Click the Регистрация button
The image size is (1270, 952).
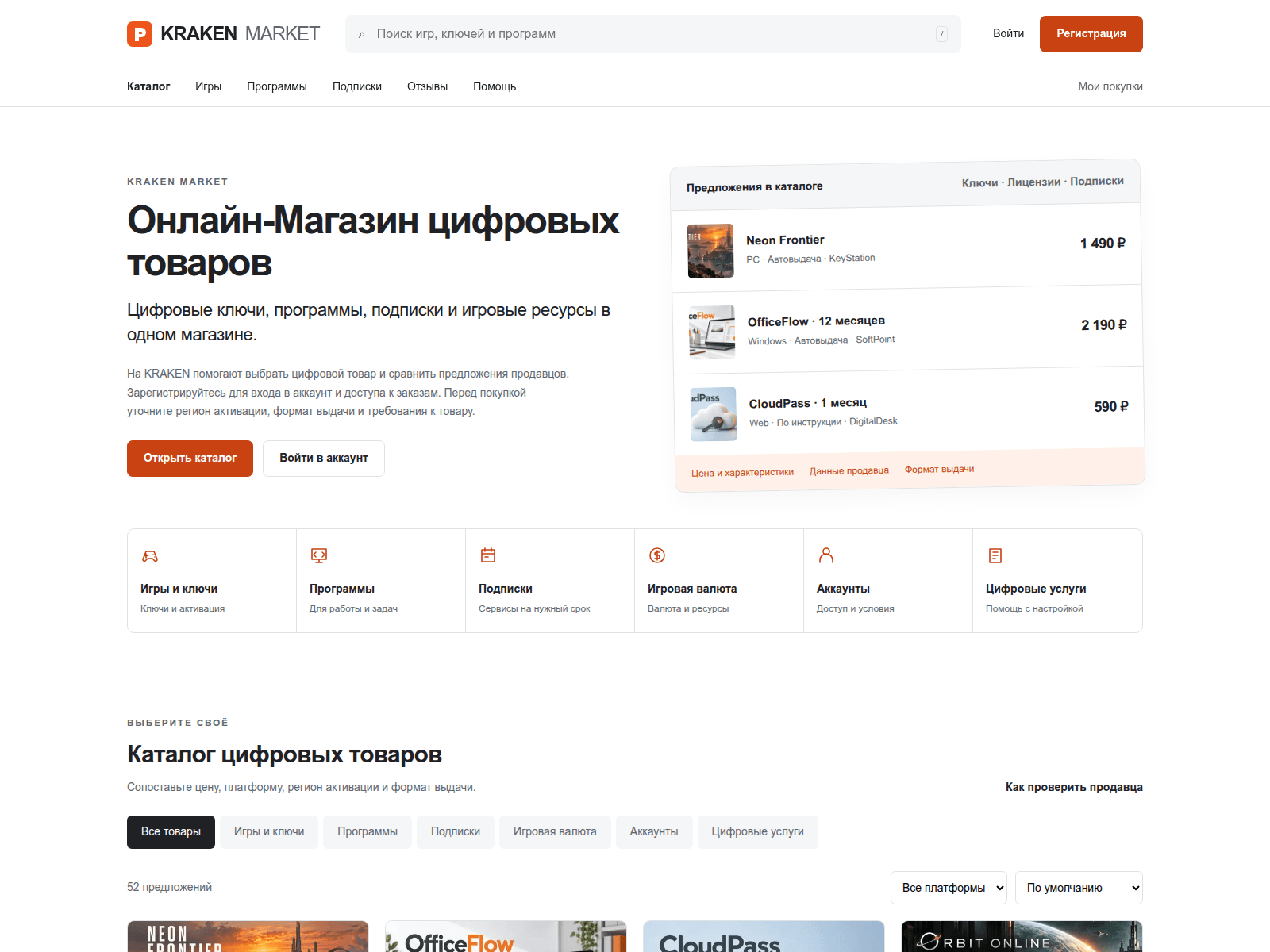click(1091, 34)
